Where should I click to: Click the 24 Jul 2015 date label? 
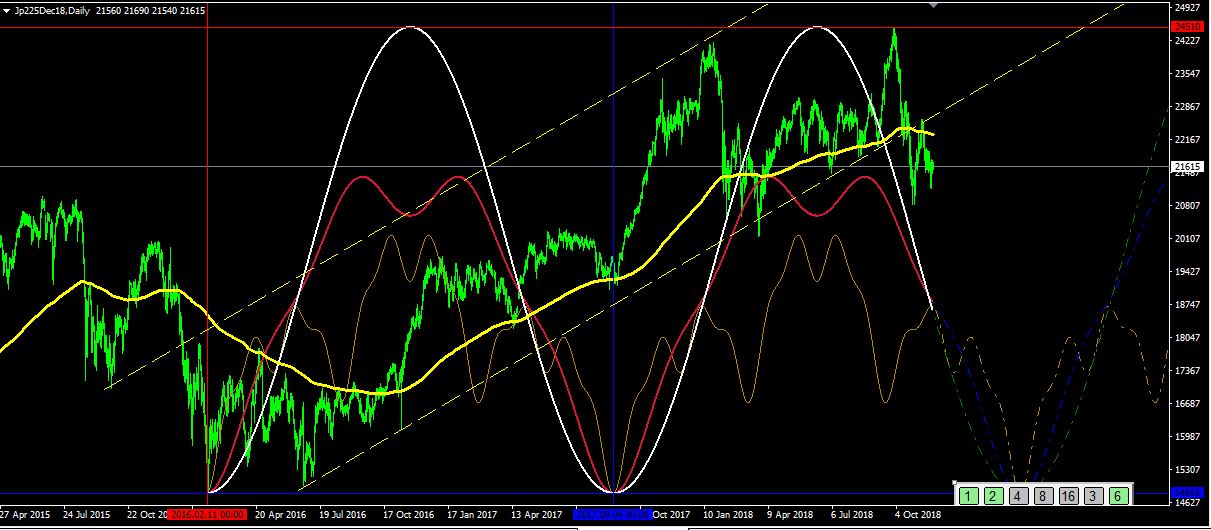coord(87,515)
